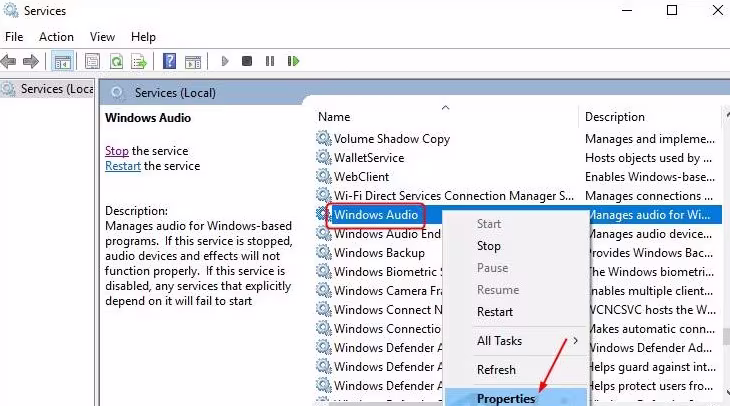Click the 'Enables Windows-base...' description
Viewport: 730px width, 406px height.
(650, 177)
